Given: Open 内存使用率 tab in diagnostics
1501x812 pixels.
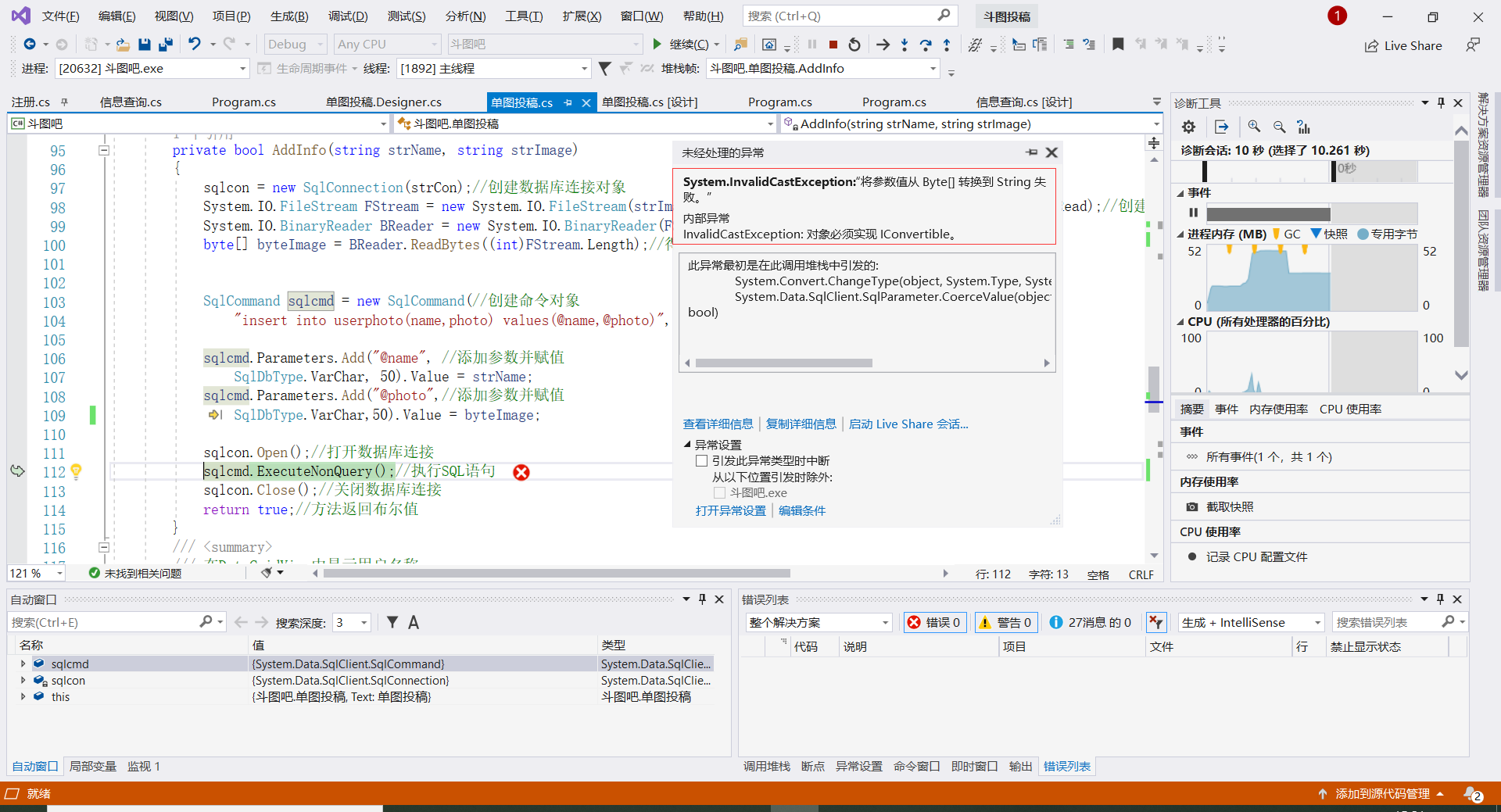Looking at the screenshot, I should coord(1278,410).
